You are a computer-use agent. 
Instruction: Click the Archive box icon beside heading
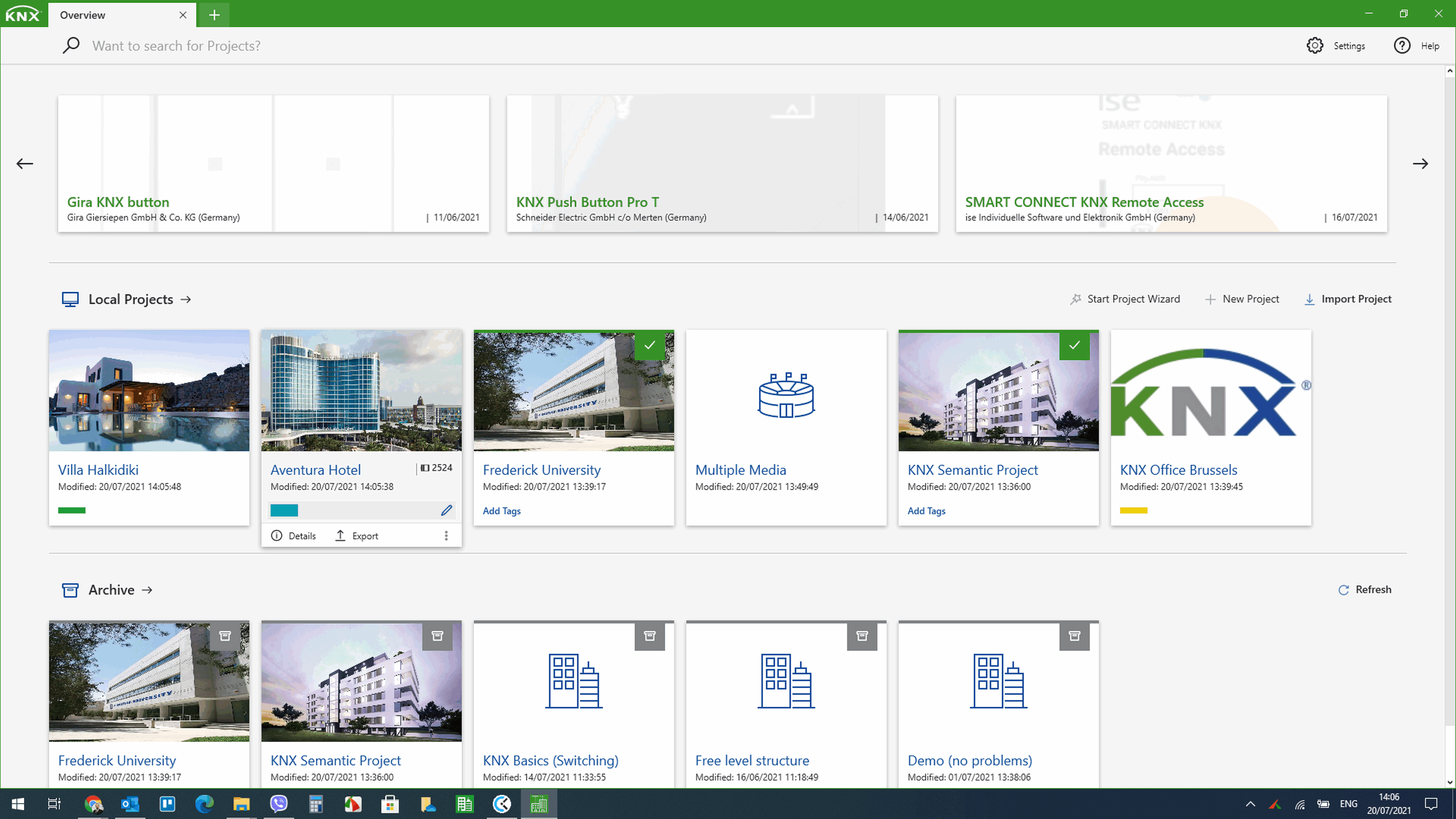(70, 590)
